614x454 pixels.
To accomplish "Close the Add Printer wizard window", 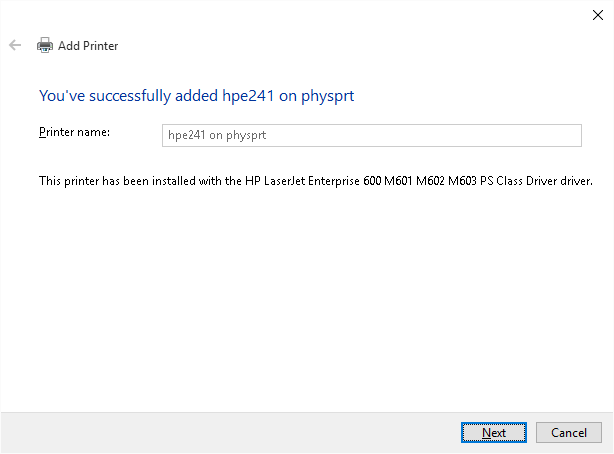I will pos(597,14).
